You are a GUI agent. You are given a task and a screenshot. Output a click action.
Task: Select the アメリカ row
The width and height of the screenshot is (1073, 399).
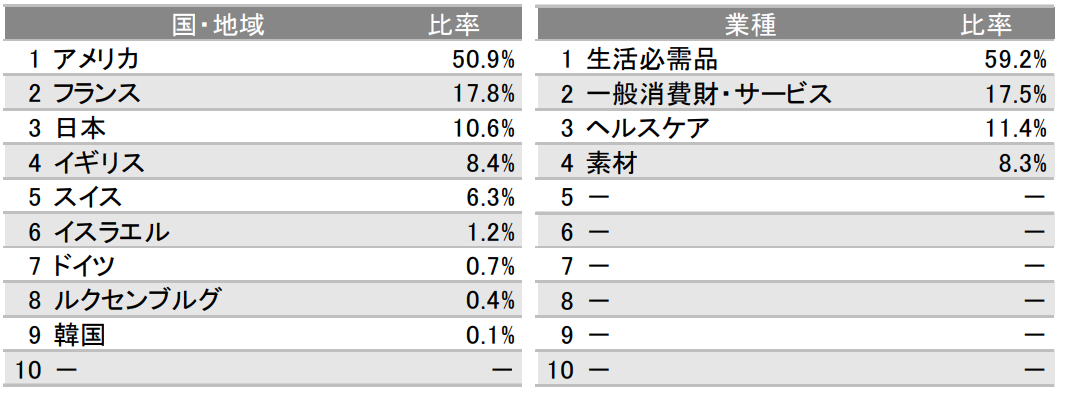pyautogui.click(x=263, y=60)
